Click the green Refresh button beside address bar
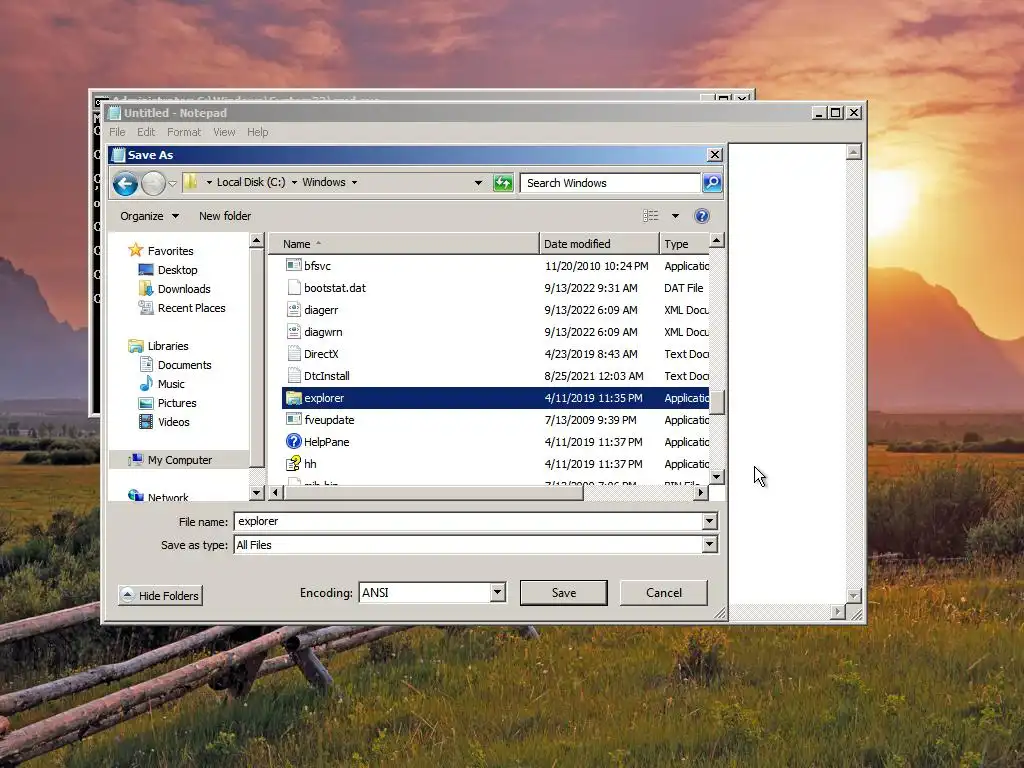Image resolution: width=1024 pixels, height=768 pixels. 503,183
